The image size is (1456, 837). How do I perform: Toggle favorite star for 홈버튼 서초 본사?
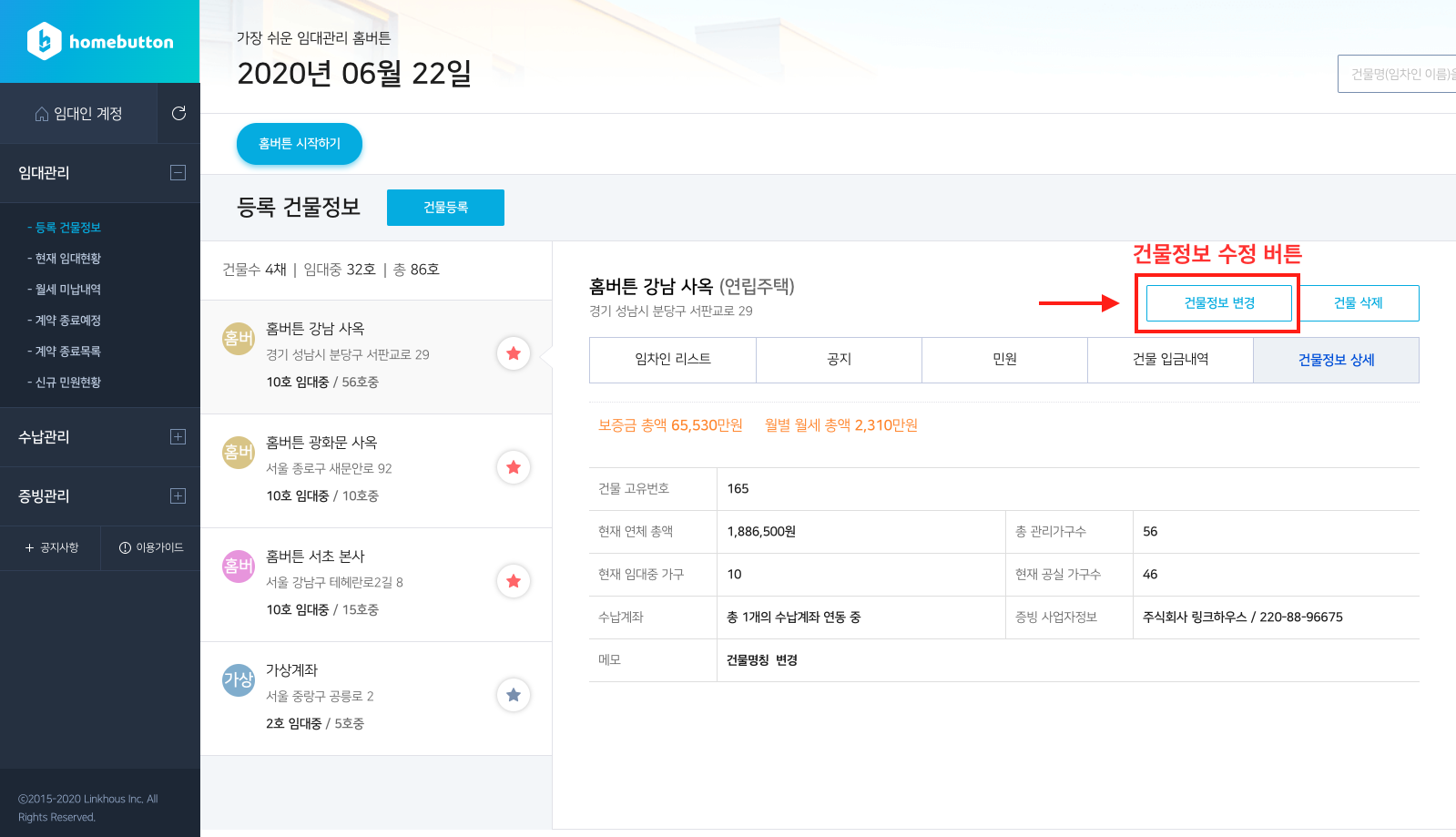514,581
